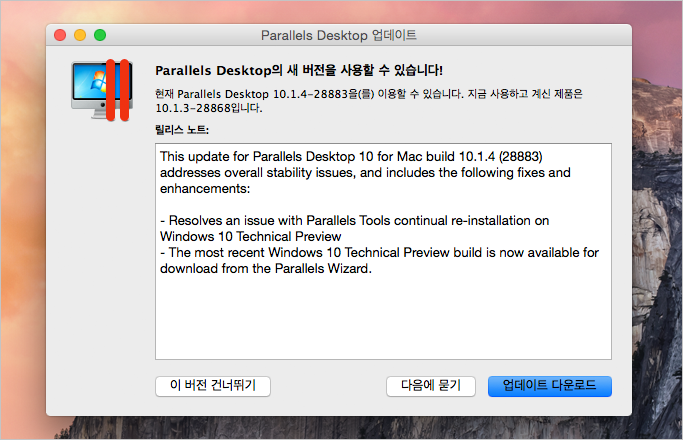Click the headline 'Parallels Desktop의 새 버전을 사용할 수 있습니다!'
The image size is (683, 440).
[299, 70]
